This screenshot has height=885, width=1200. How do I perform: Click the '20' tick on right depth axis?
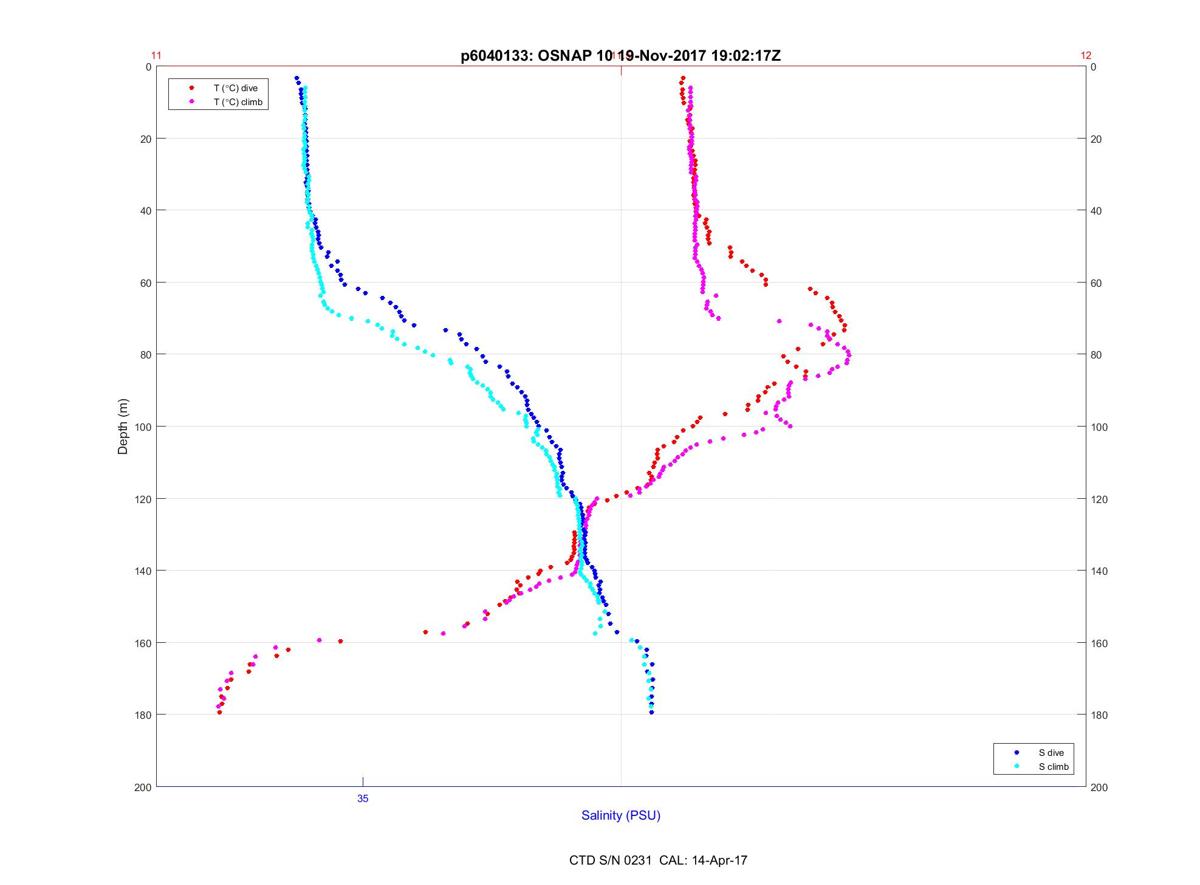click(1098, 139)
